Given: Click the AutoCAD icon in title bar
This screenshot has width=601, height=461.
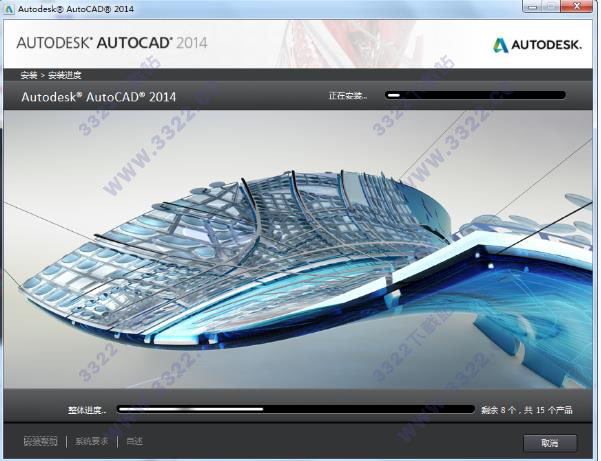Looking at the screenshot, I should coord(9,8).
